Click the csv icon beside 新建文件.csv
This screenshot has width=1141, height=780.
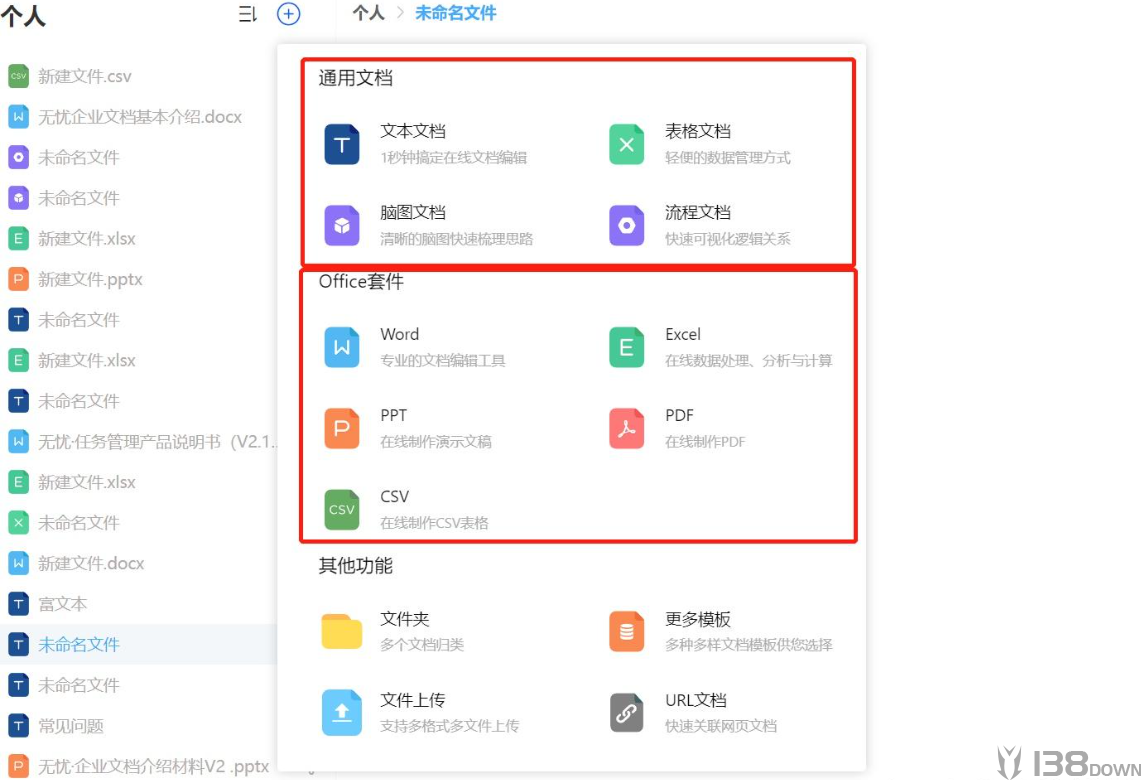[x=18, y=76]
